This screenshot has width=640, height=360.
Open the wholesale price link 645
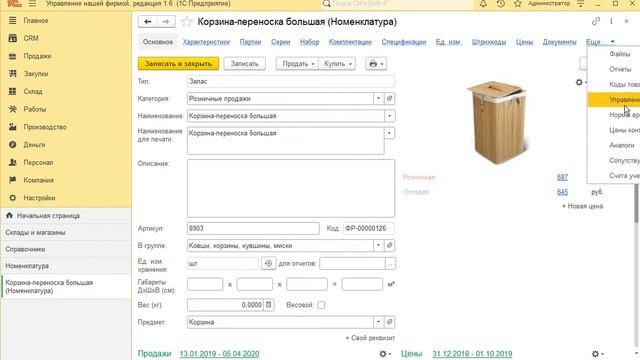point(562,192)
